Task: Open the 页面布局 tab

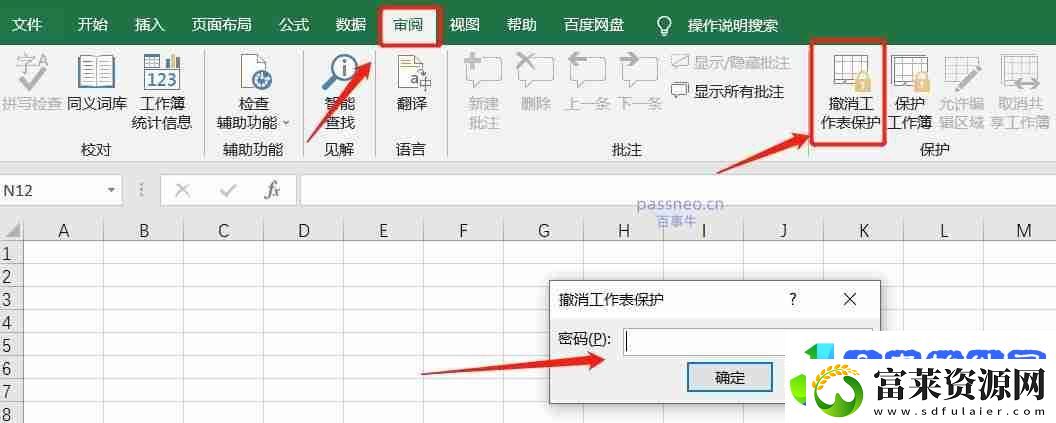Action: 222,25
